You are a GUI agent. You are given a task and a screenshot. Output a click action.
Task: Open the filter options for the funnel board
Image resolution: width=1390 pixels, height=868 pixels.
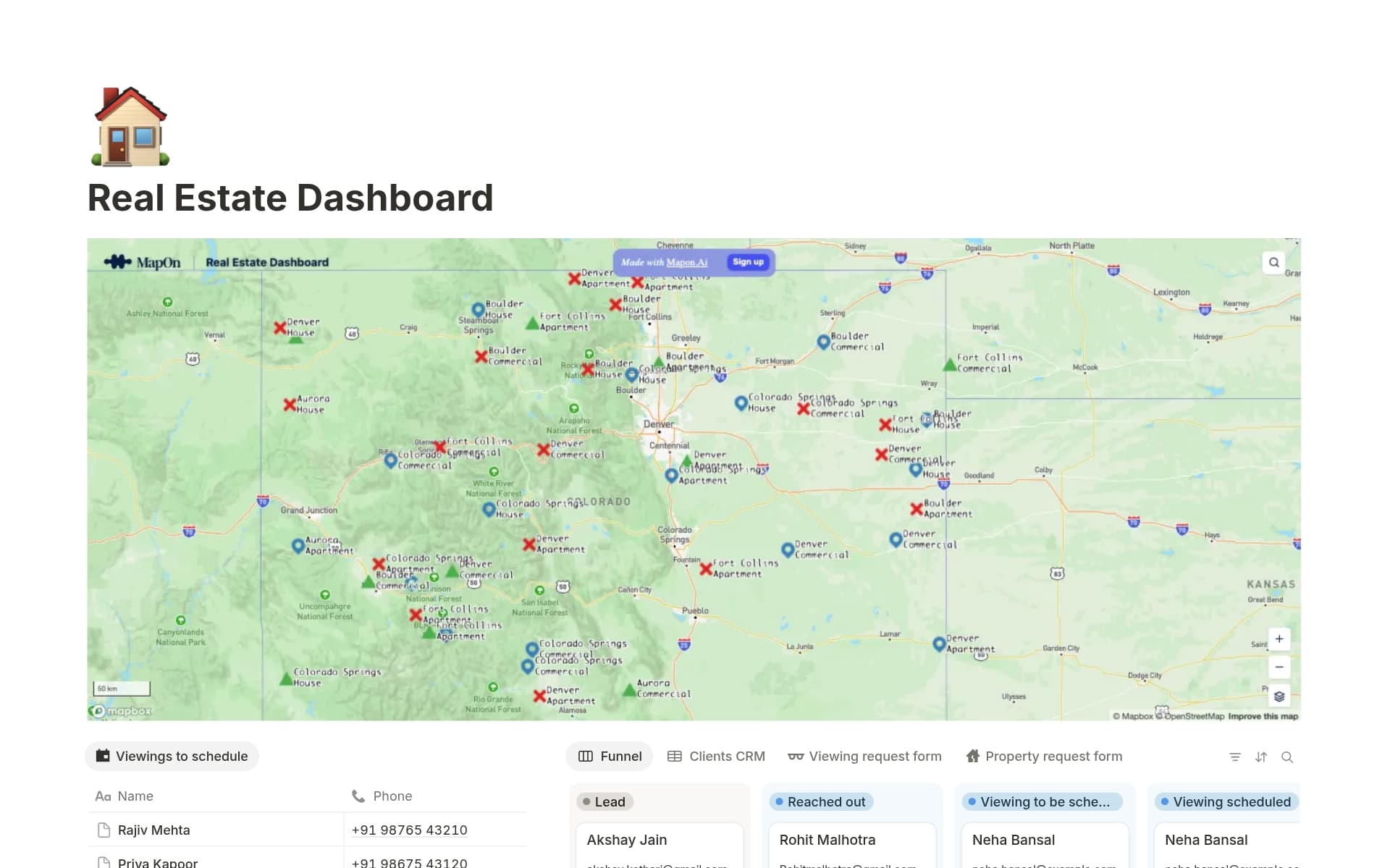pyautogui.click(x=1234, y=757)
